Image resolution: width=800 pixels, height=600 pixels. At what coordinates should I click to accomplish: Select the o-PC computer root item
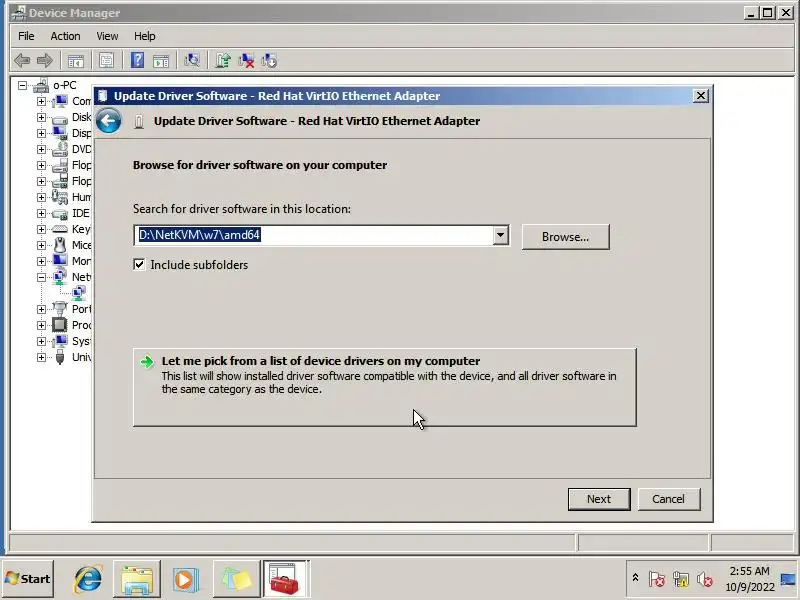click(65, 85)
